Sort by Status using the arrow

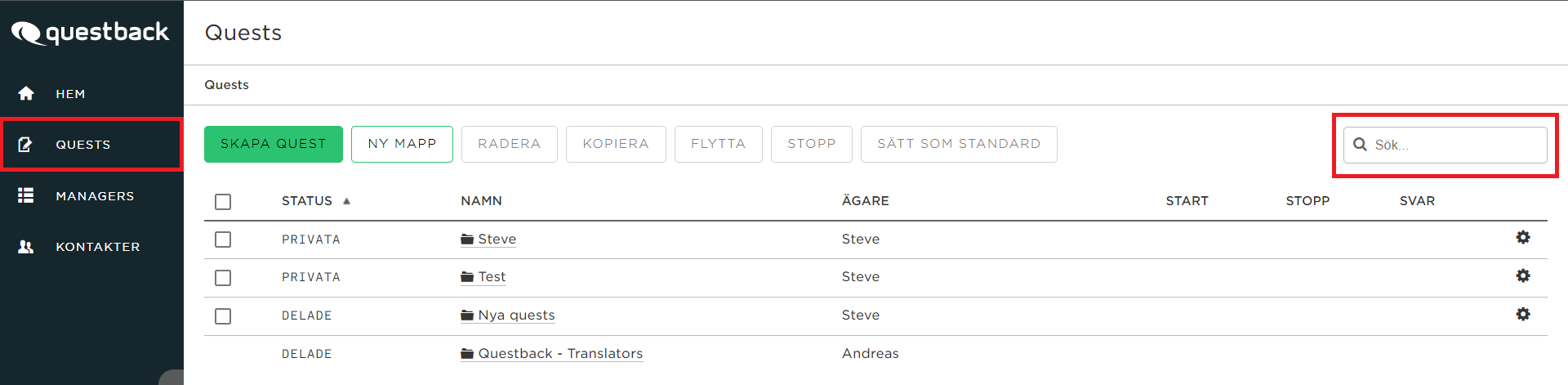pos(346,201)
